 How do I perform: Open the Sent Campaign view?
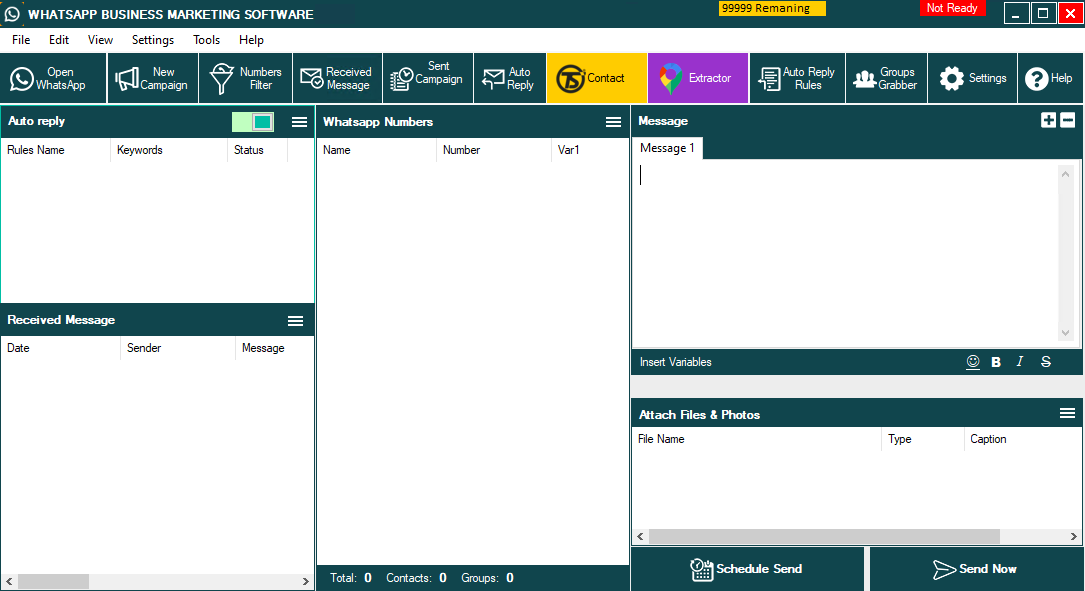(428, 78)
